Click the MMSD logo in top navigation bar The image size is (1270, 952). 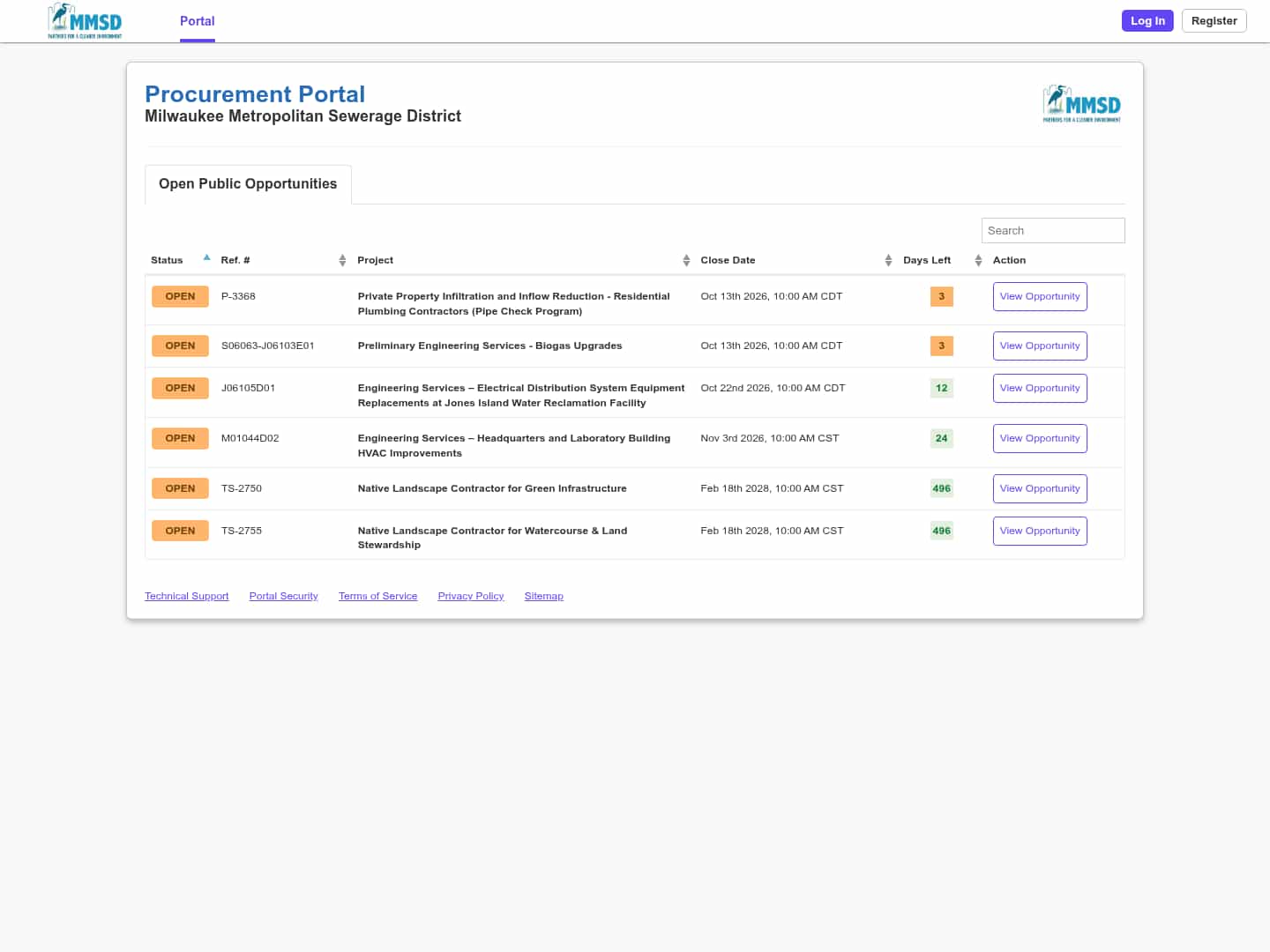[85, 21]
